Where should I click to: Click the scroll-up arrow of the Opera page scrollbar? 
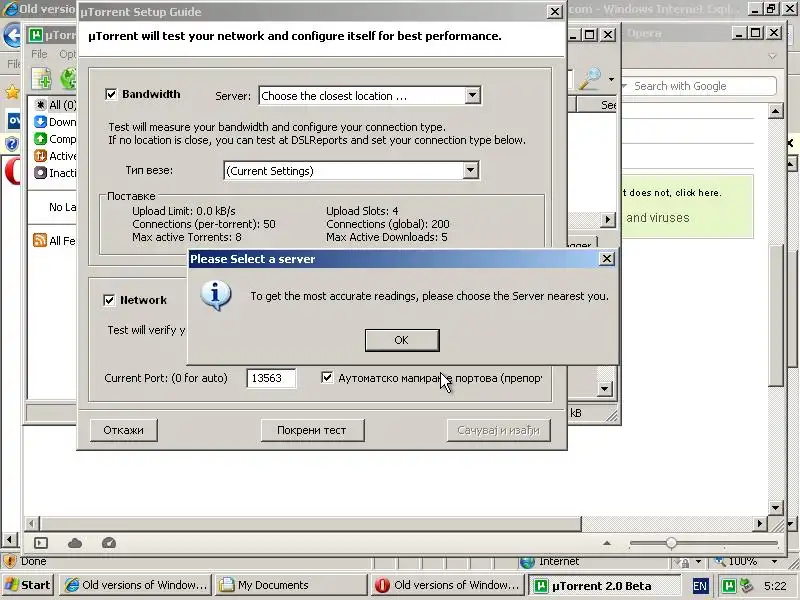[x=776, y=111]
